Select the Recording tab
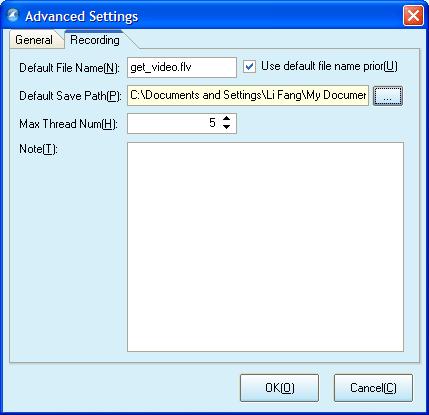The image size is (429, 415). click(95, 40)
